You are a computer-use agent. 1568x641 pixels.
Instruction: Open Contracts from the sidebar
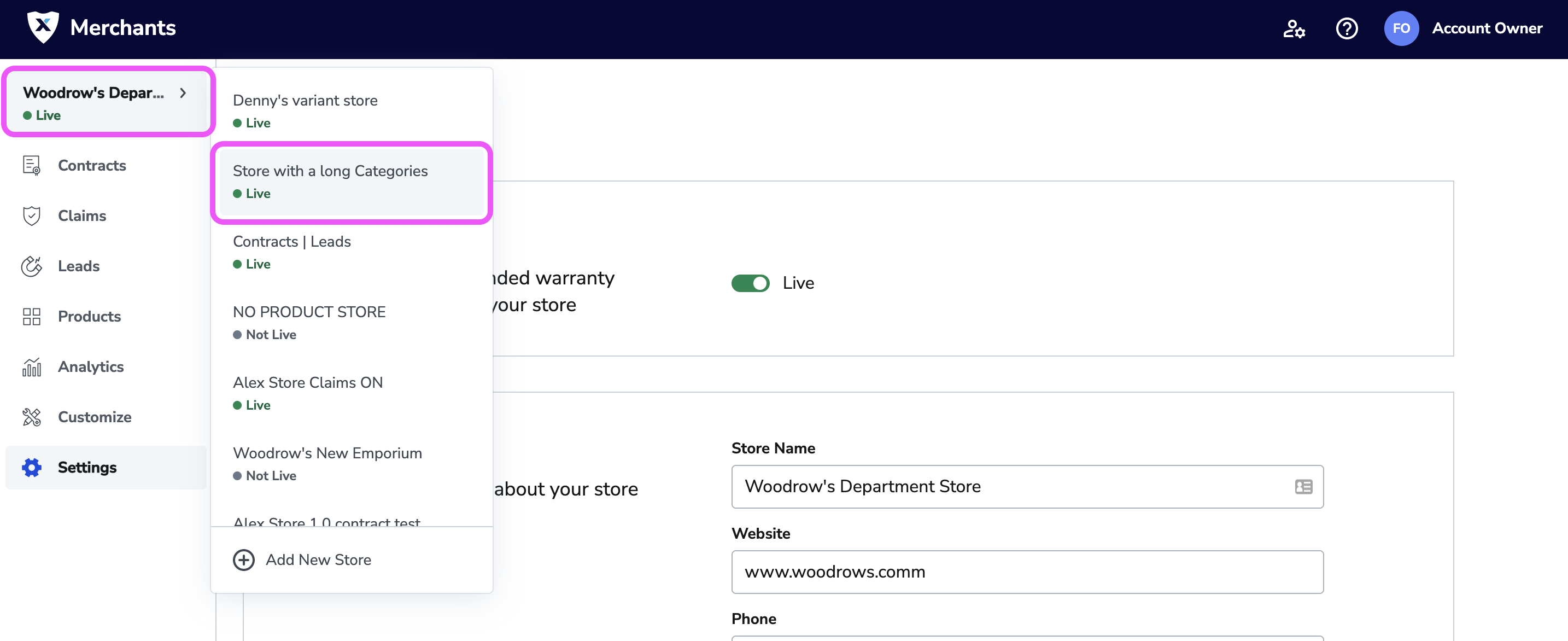click(92, 166)
